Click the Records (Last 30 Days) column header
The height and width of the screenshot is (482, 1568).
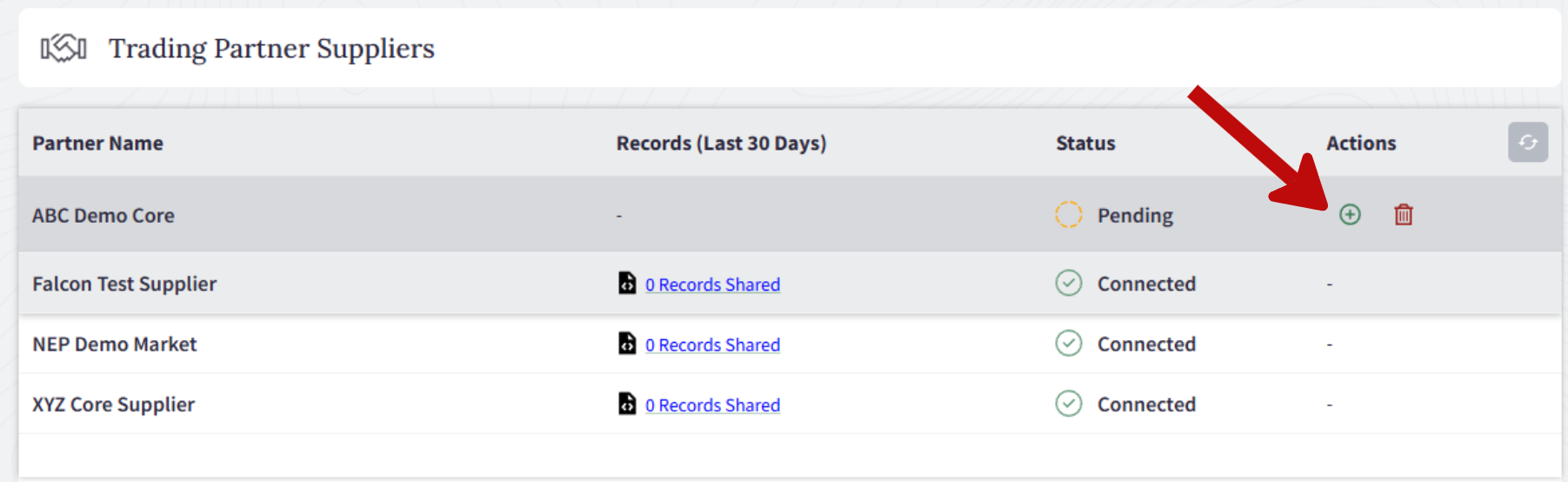coord(721,143)
